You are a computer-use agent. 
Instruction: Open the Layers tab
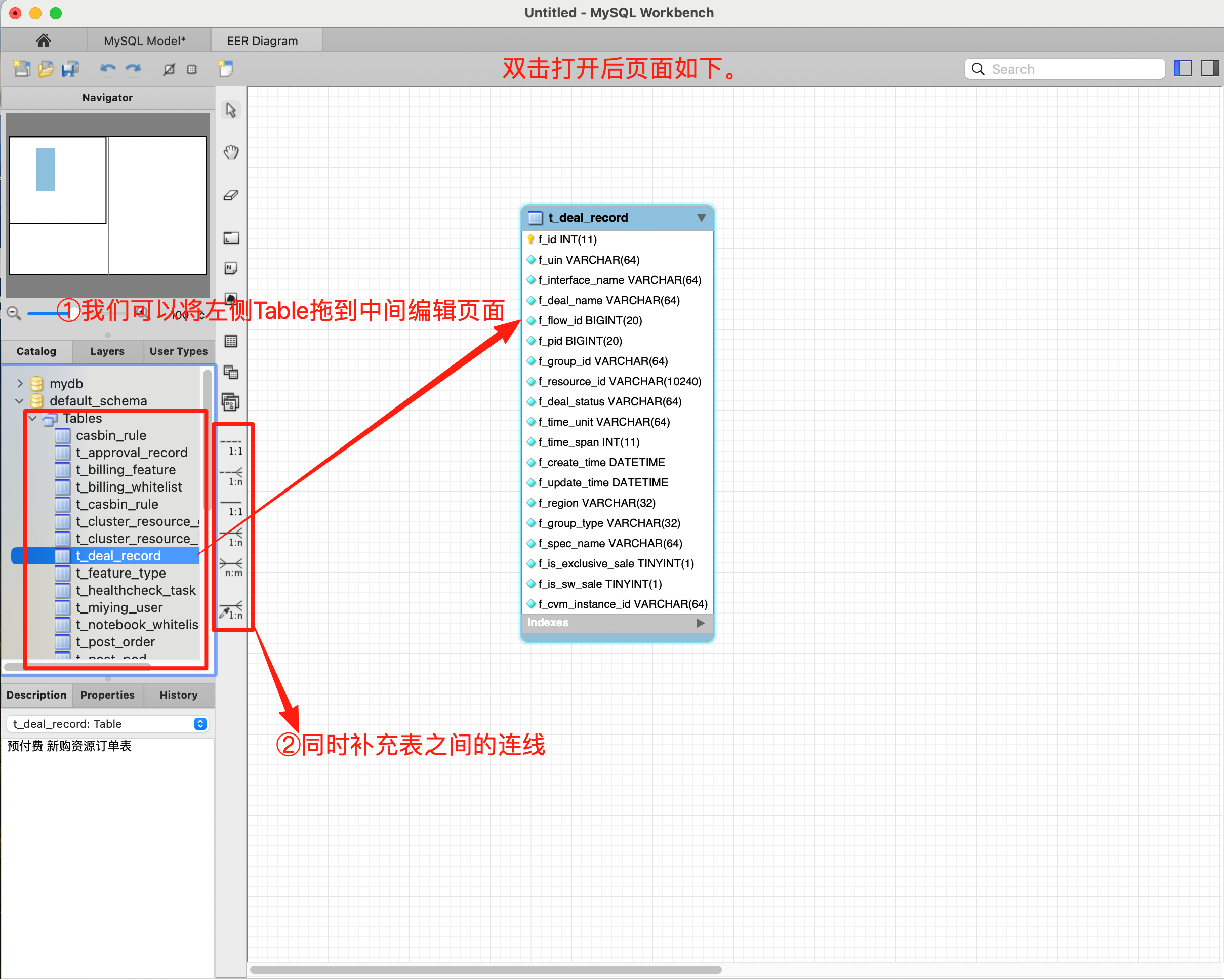(x=107, y=351)
